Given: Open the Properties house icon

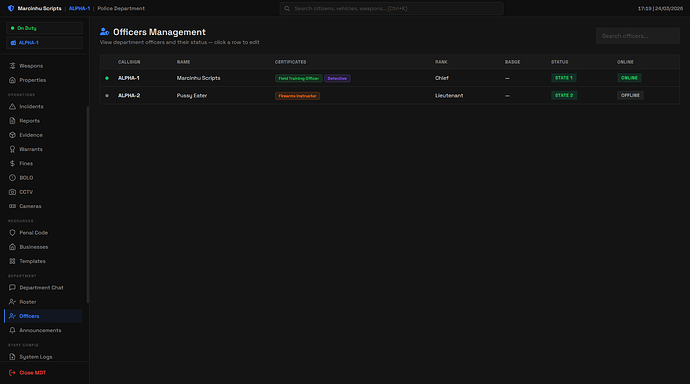Looking at the screenshot, I should pos(12,80).
